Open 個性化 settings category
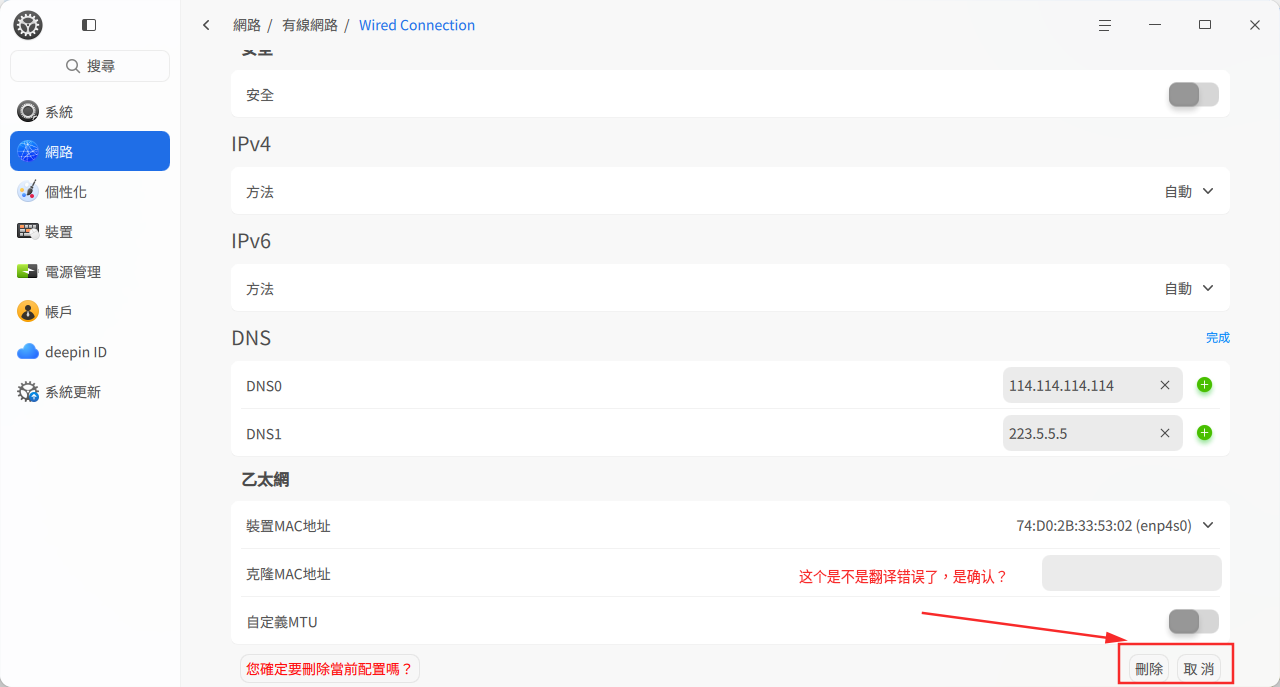1280x687 pixels. click(x=90, y=192)
